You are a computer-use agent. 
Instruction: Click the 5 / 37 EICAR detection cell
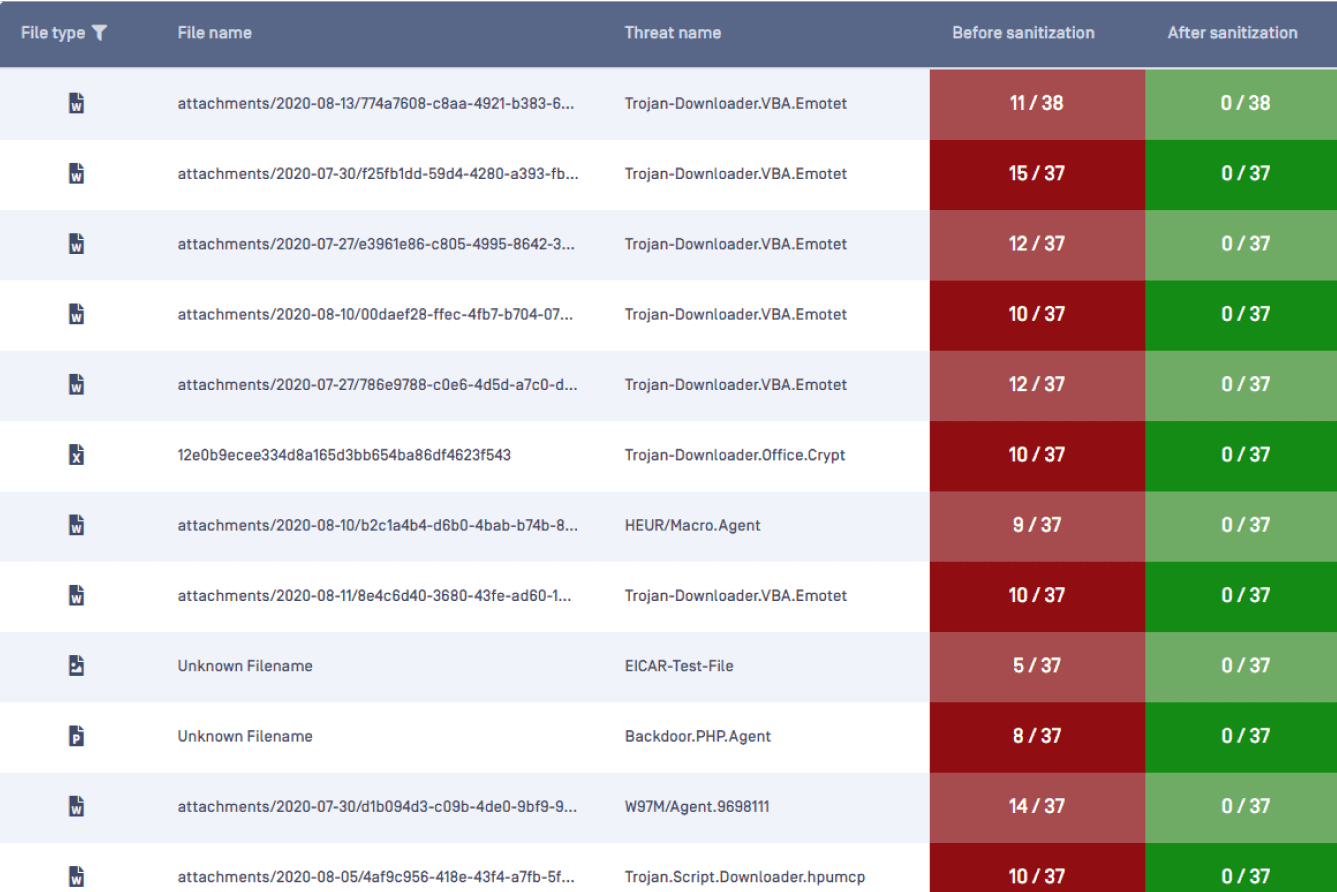point(1036,666)
